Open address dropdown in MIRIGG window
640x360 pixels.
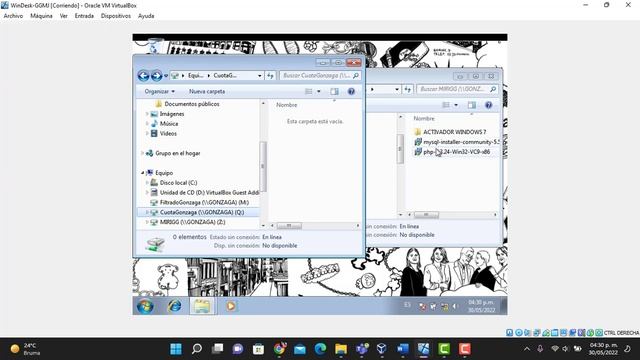click(397, 89)
